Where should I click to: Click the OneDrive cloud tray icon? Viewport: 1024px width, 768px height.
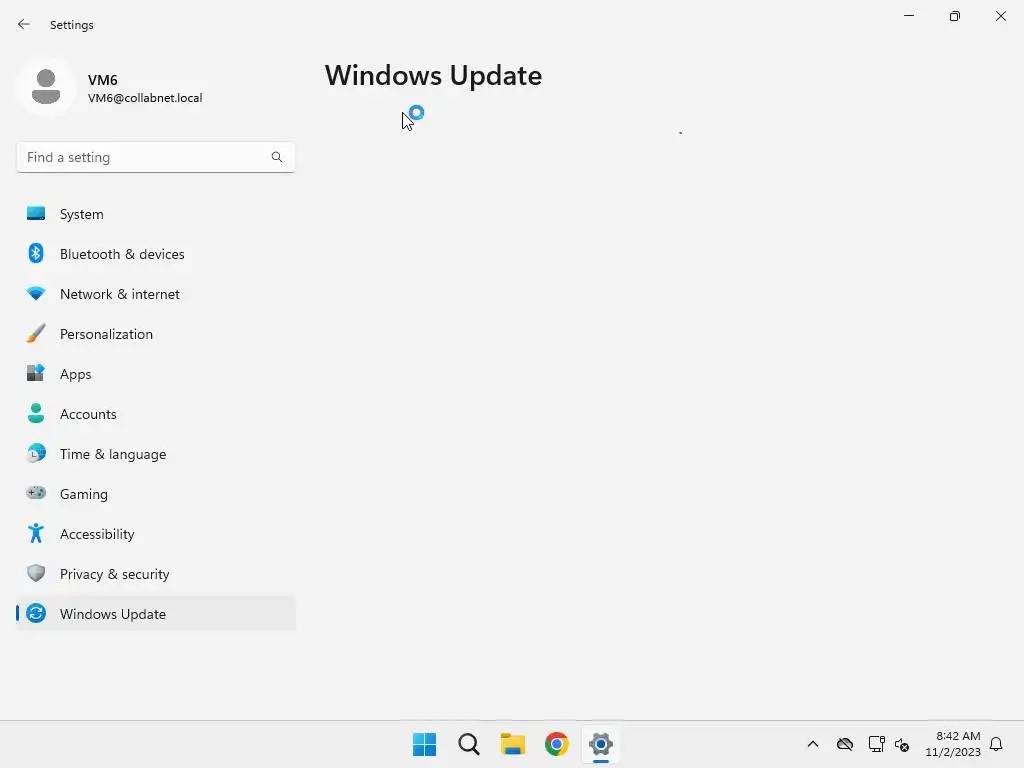[x=845, y=744]
